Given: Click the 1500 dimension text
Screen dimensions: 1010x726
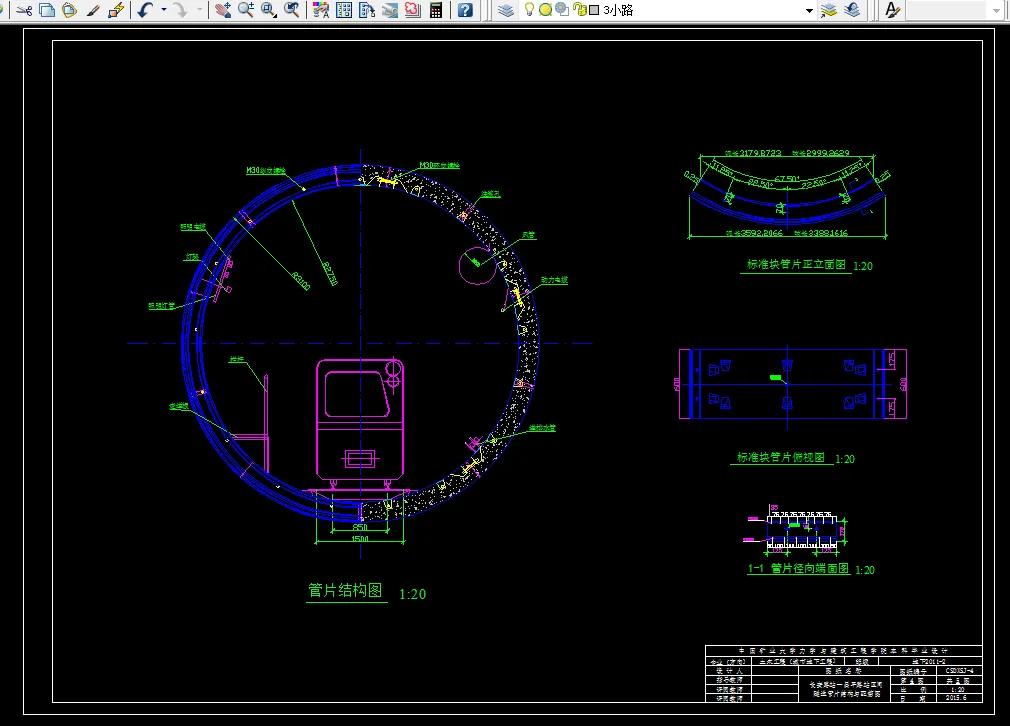Looking at the screenshot, I should 360,539.
